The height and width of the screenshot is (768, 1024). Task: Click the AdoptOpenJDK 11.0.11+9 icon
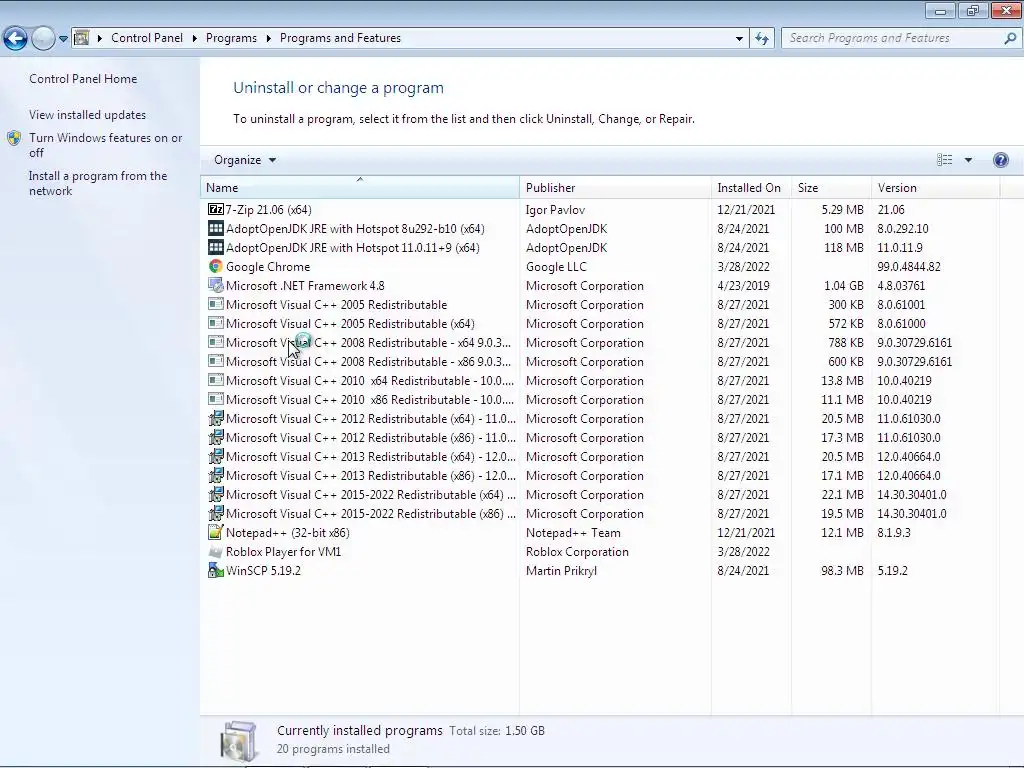pyautogui.click(x=216, y=248)
